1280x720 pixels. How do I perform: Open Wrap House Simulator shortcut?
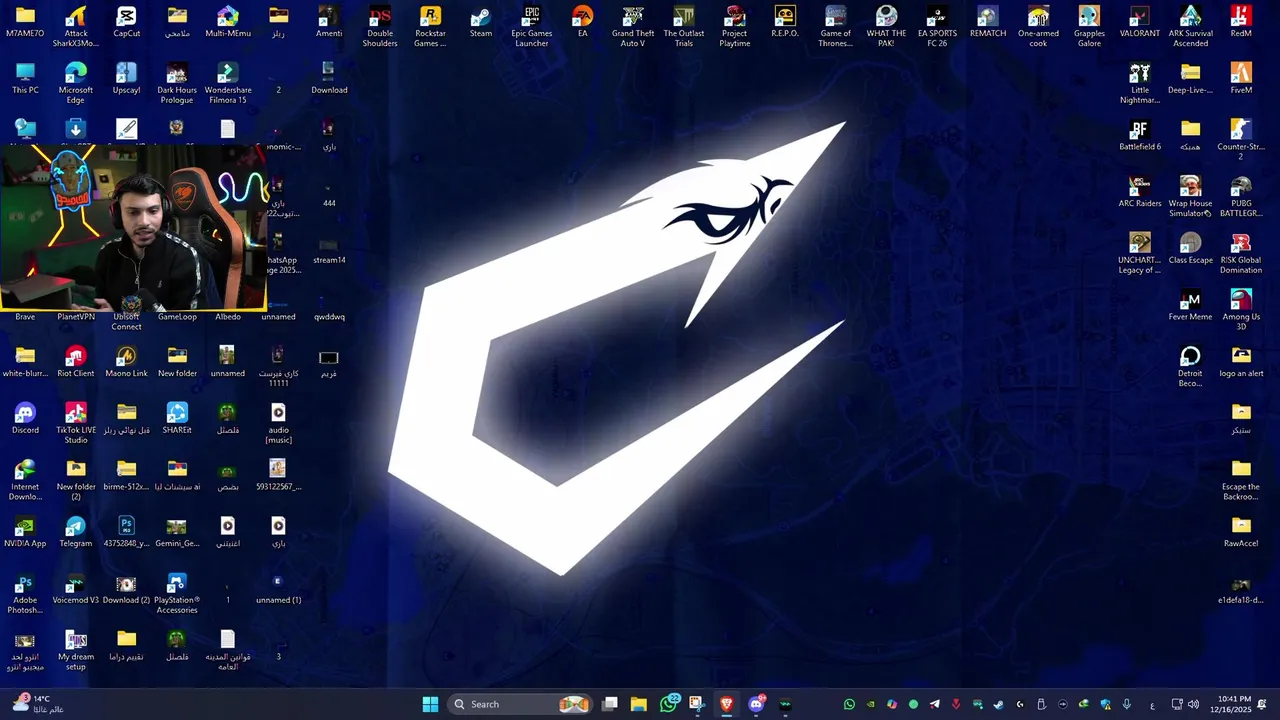(x=1190, y=196)
